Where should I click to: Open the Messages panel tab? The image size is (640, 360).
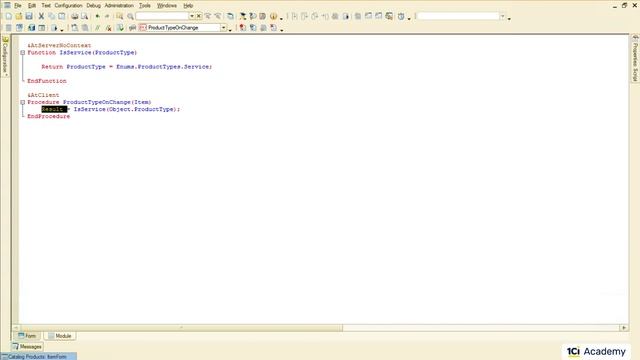(x=27, y=347)
